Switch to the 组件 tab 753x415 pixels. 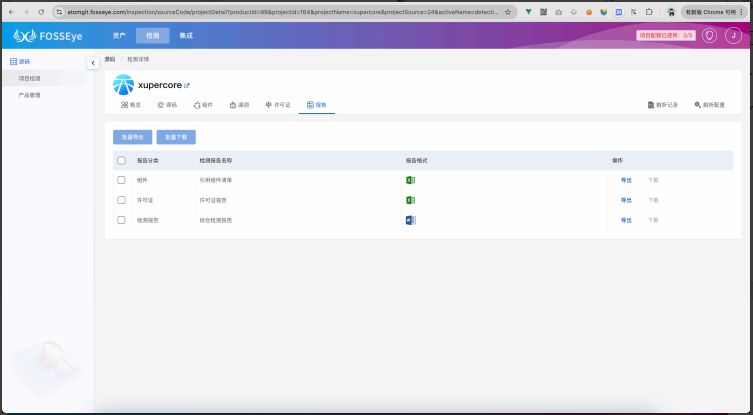pyautogui.click(x=203, y=105)
